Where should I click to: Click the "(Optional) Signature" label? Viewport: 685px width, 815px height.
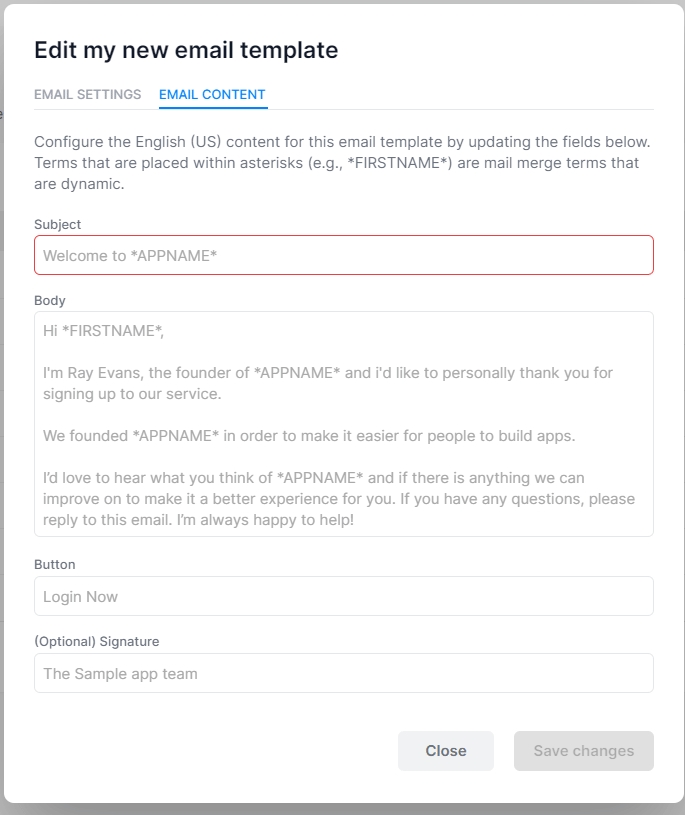[96, 641]
